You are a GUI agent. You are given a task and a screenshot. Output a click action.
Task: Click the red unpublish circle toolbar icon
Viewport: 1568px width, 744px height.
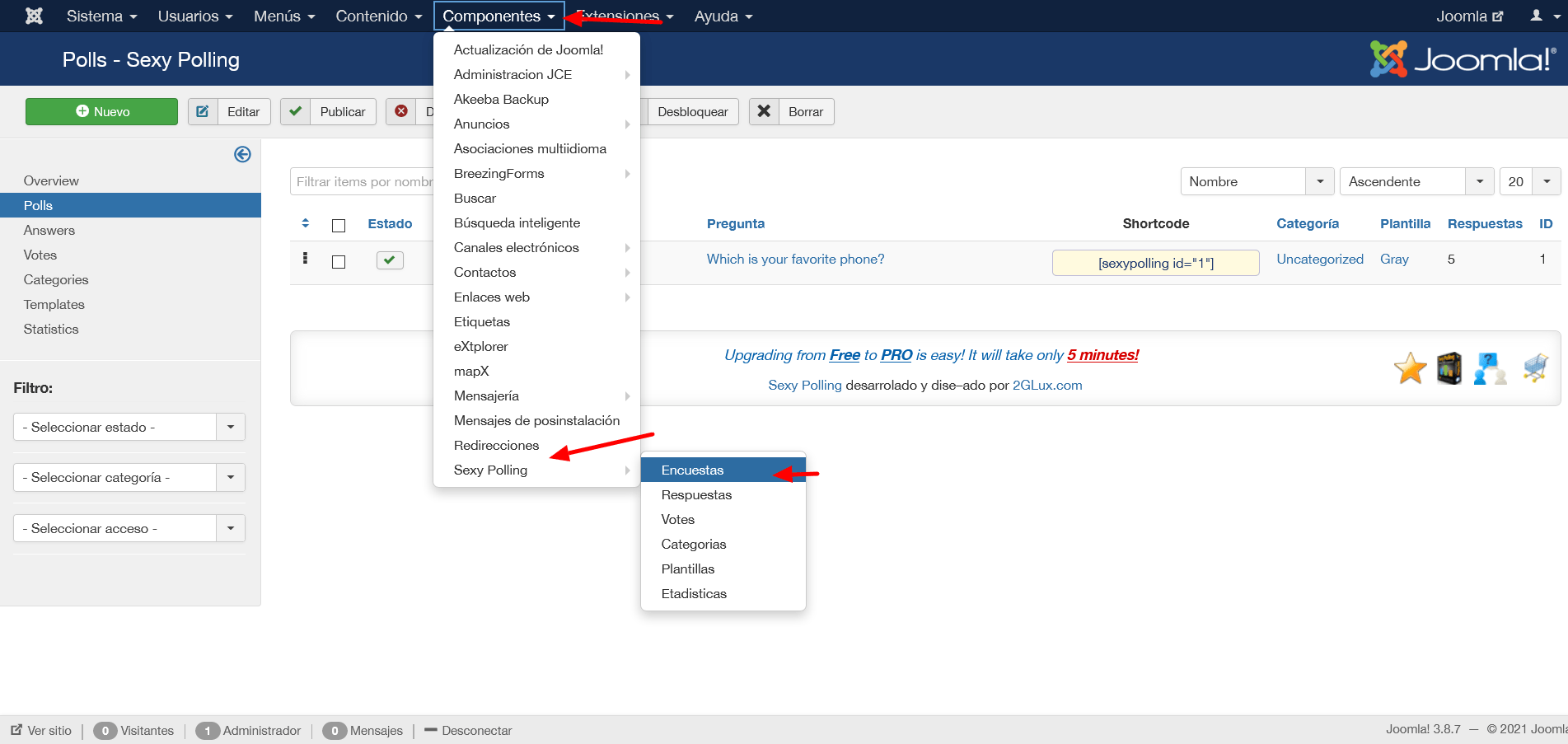point(401,111)
